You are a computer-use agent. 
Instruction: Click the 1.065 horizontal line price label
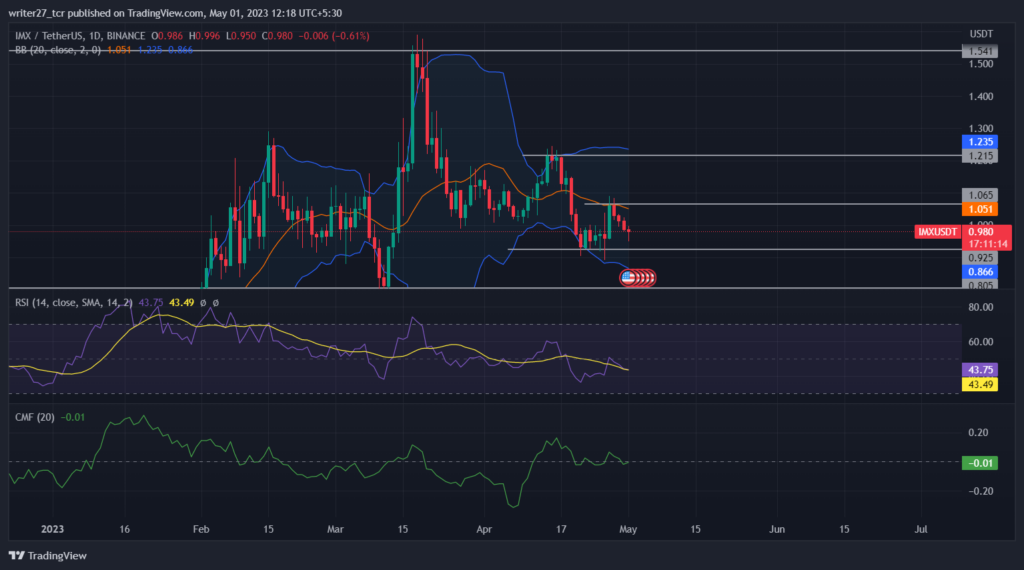(x=980, y=195)
